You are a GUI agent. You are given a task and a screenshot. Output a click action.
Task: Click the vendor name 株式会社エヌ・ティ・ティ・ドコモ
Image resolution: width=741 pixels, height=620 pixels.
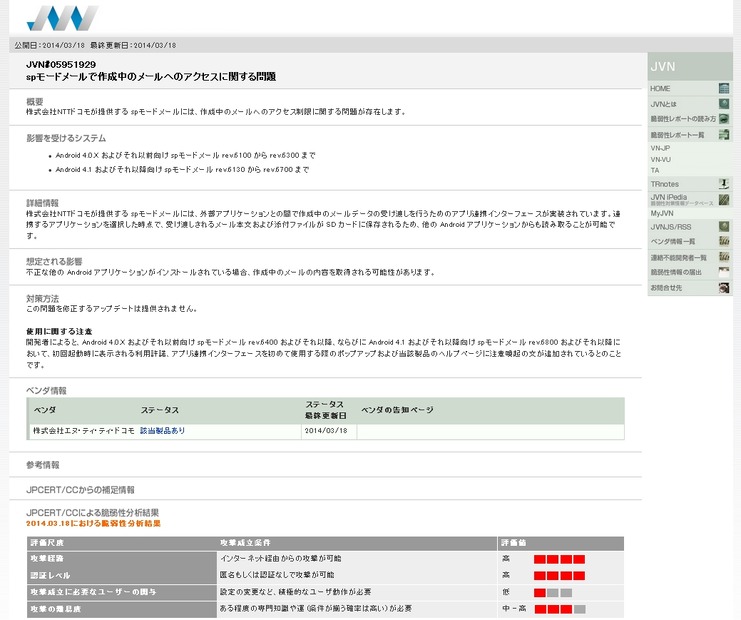(84, 431)
